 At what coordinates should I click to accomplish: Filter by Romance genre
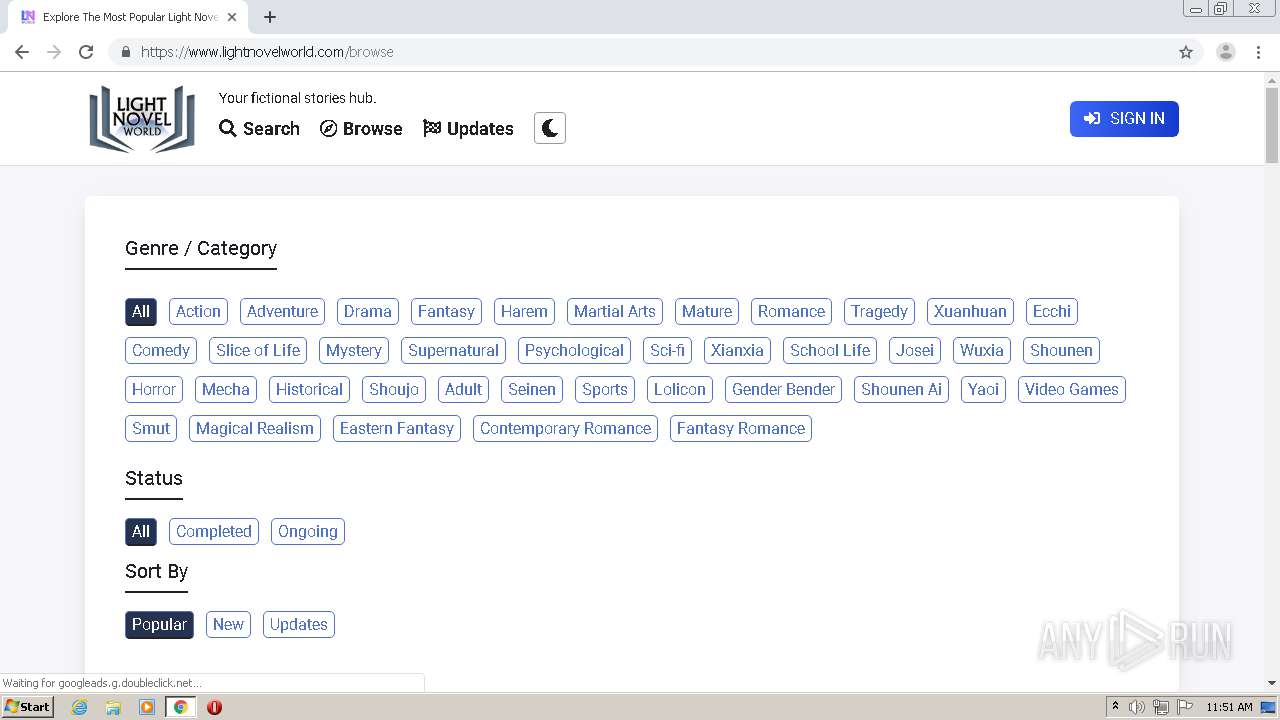pos(791,311)
